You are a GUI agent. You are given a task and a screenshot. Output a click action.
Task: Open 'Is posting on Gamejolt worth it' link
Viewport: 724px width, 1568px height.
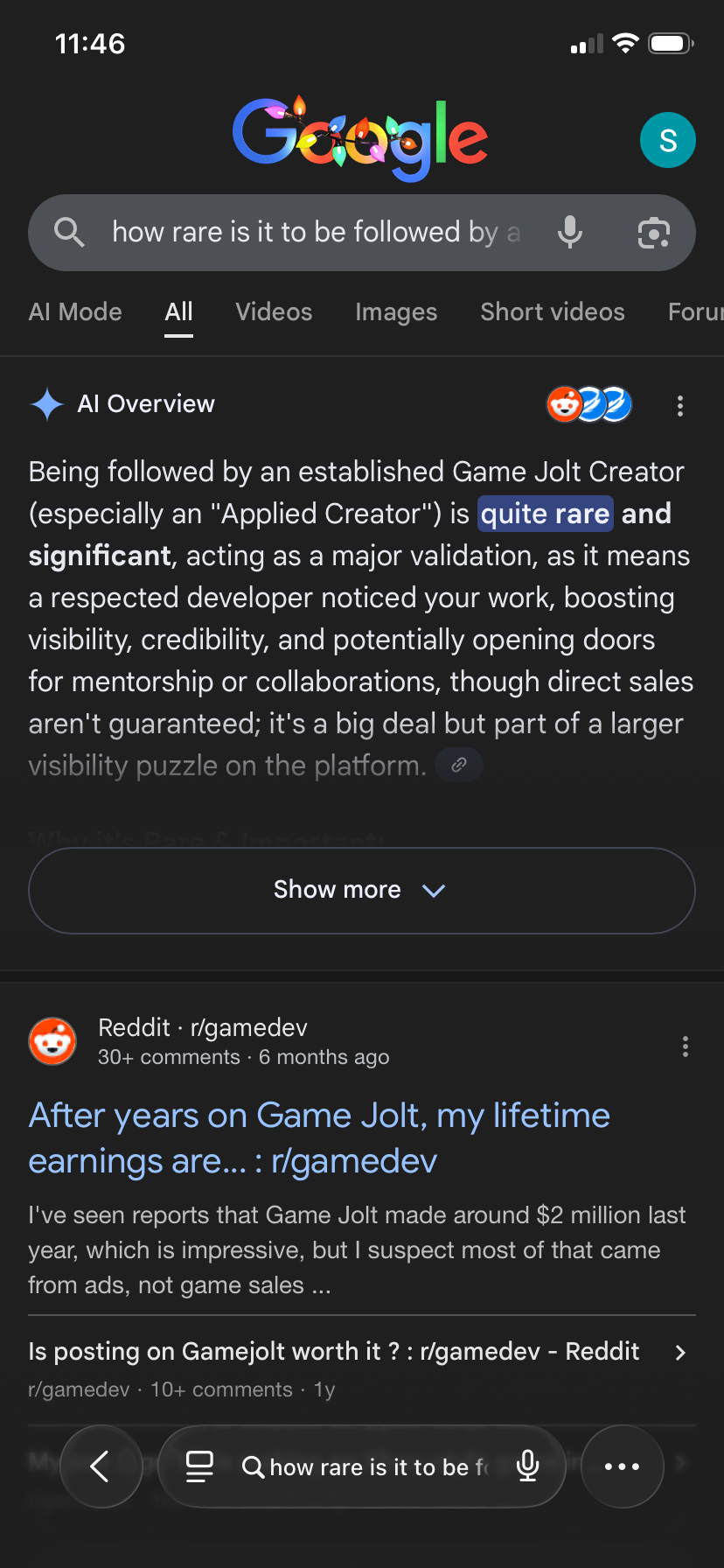[333, 1352]
